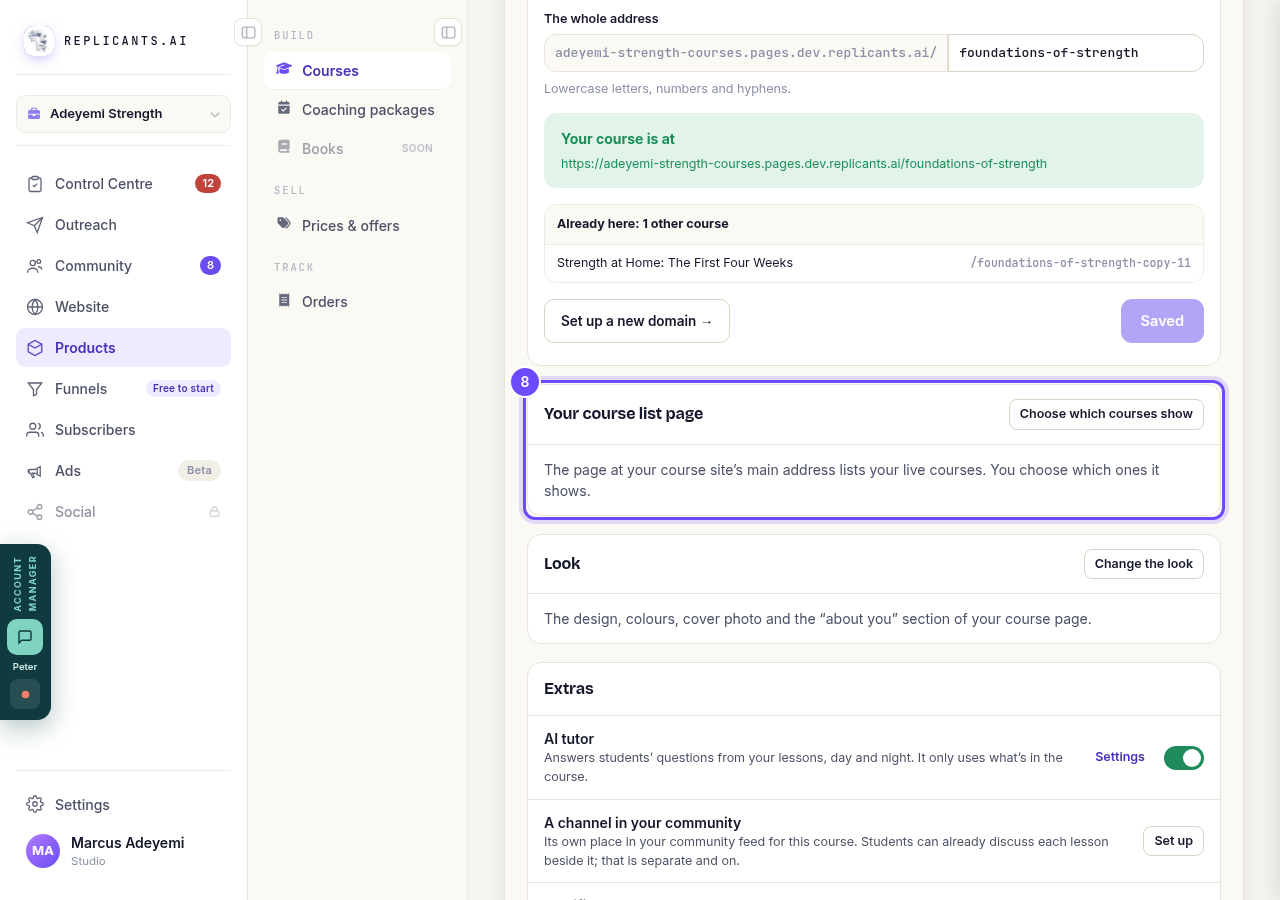Open Prices & offers submenu item

click(x=357, y=226)
